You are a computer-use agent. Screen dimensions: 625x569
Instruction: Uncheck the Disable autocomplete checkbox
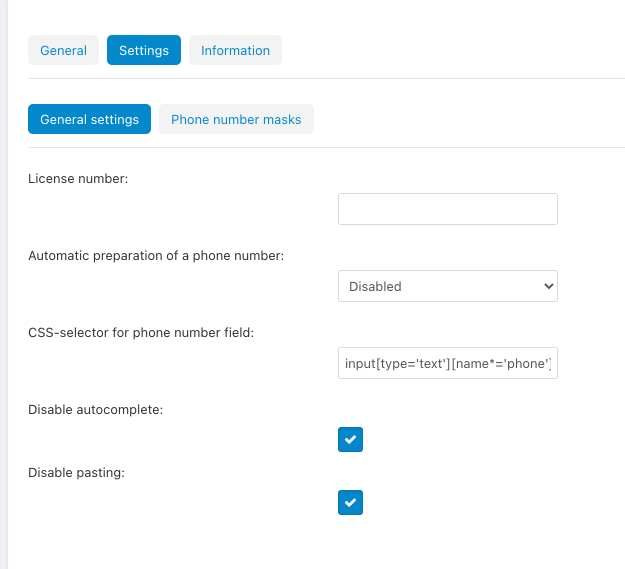pyautogui.click(x=350, y=440)
